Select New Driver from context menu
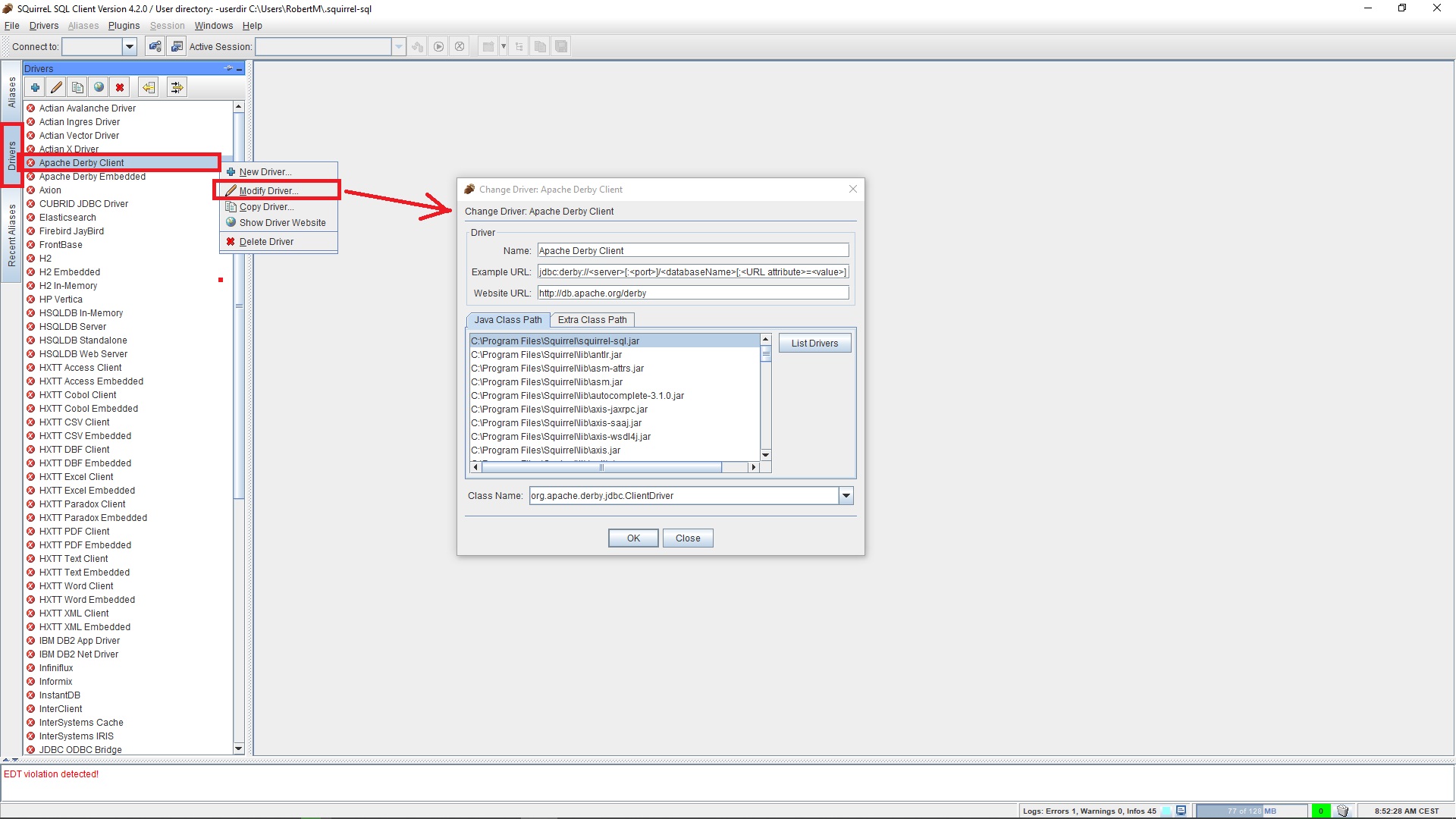 point(264,171)
